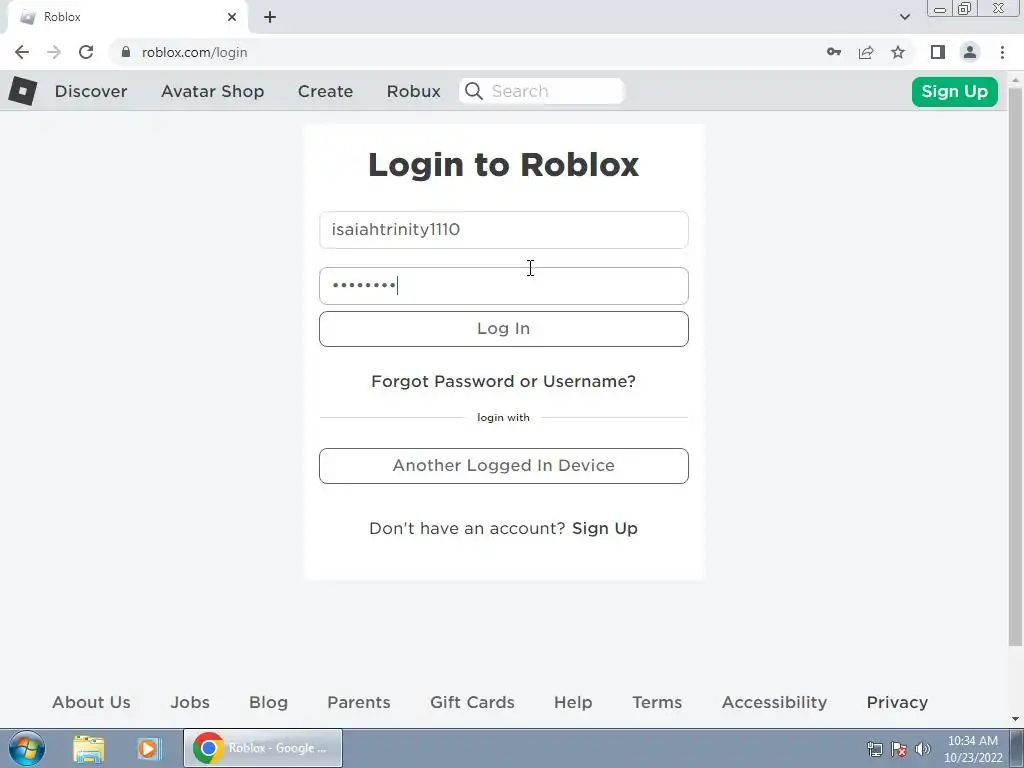Click the Roblox Search box

click(542, 91)
